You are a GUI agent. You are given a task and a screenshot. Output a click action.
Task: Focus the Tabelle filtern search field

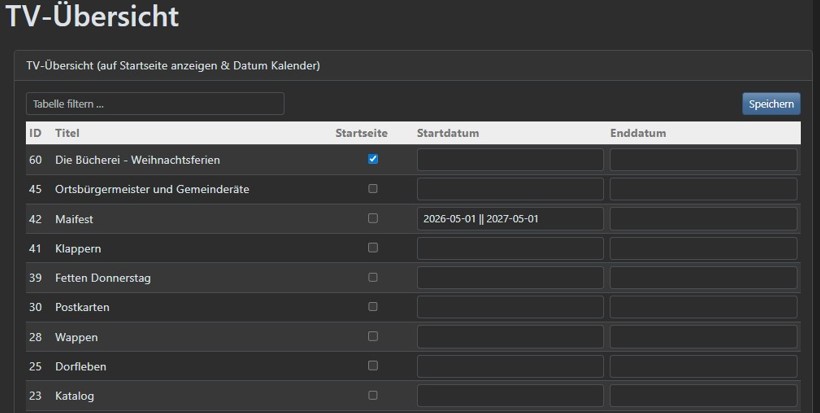tap(155, 104)
